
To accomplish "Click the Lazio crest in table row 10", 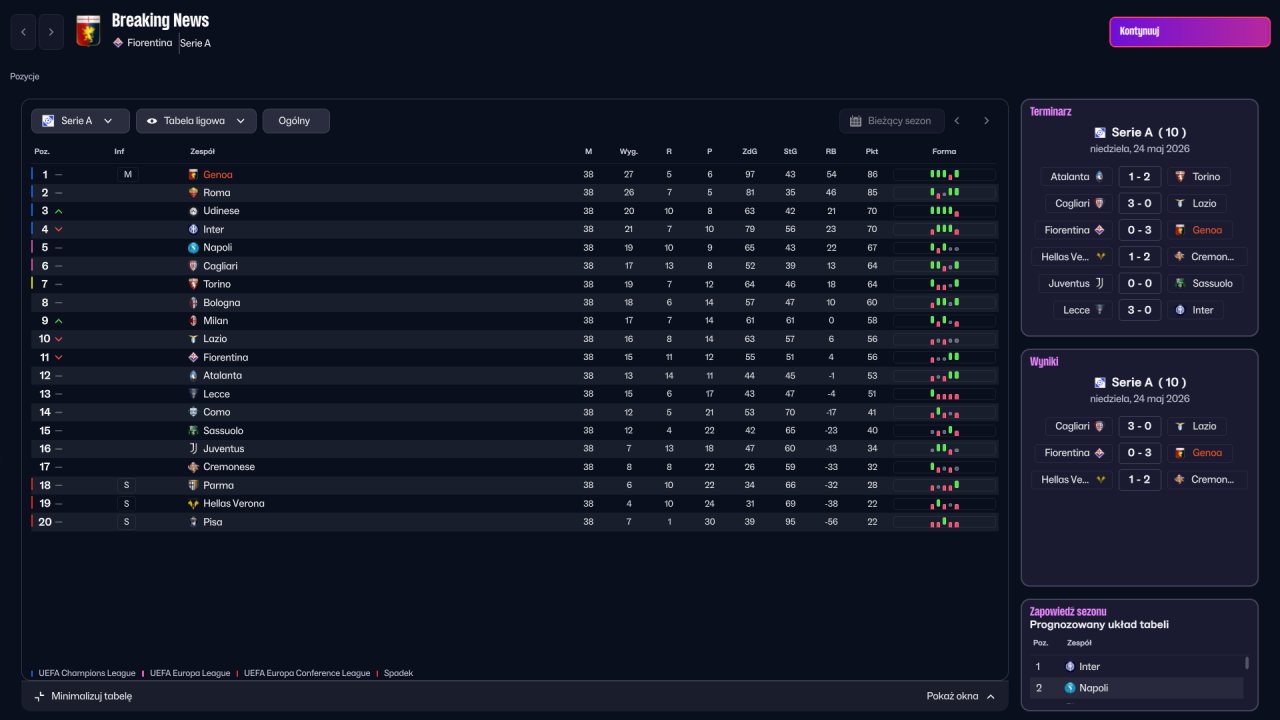I will click(193, 339).
